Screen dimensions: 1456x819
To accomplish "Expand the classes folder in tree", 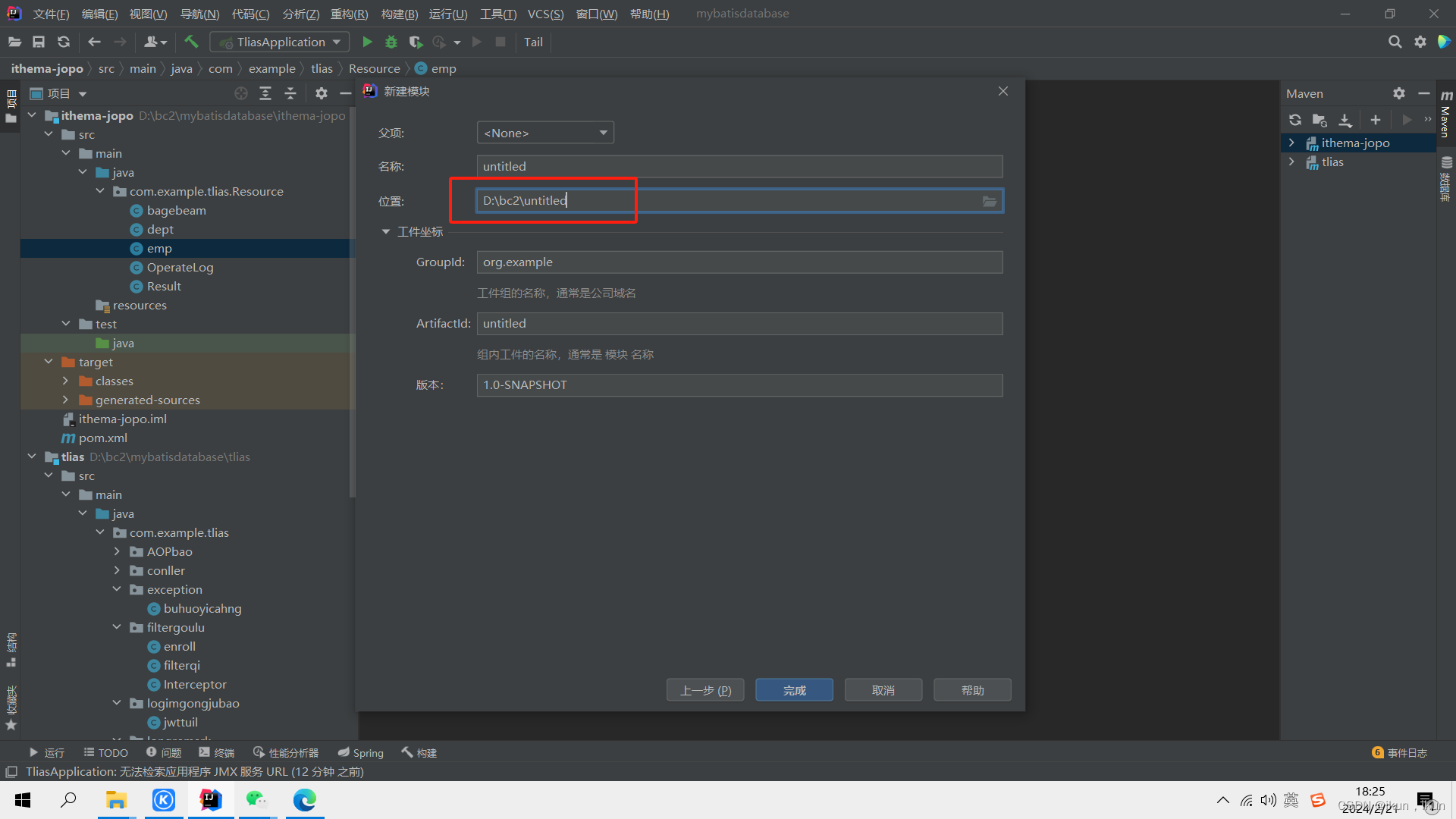I will pos(66,381).
